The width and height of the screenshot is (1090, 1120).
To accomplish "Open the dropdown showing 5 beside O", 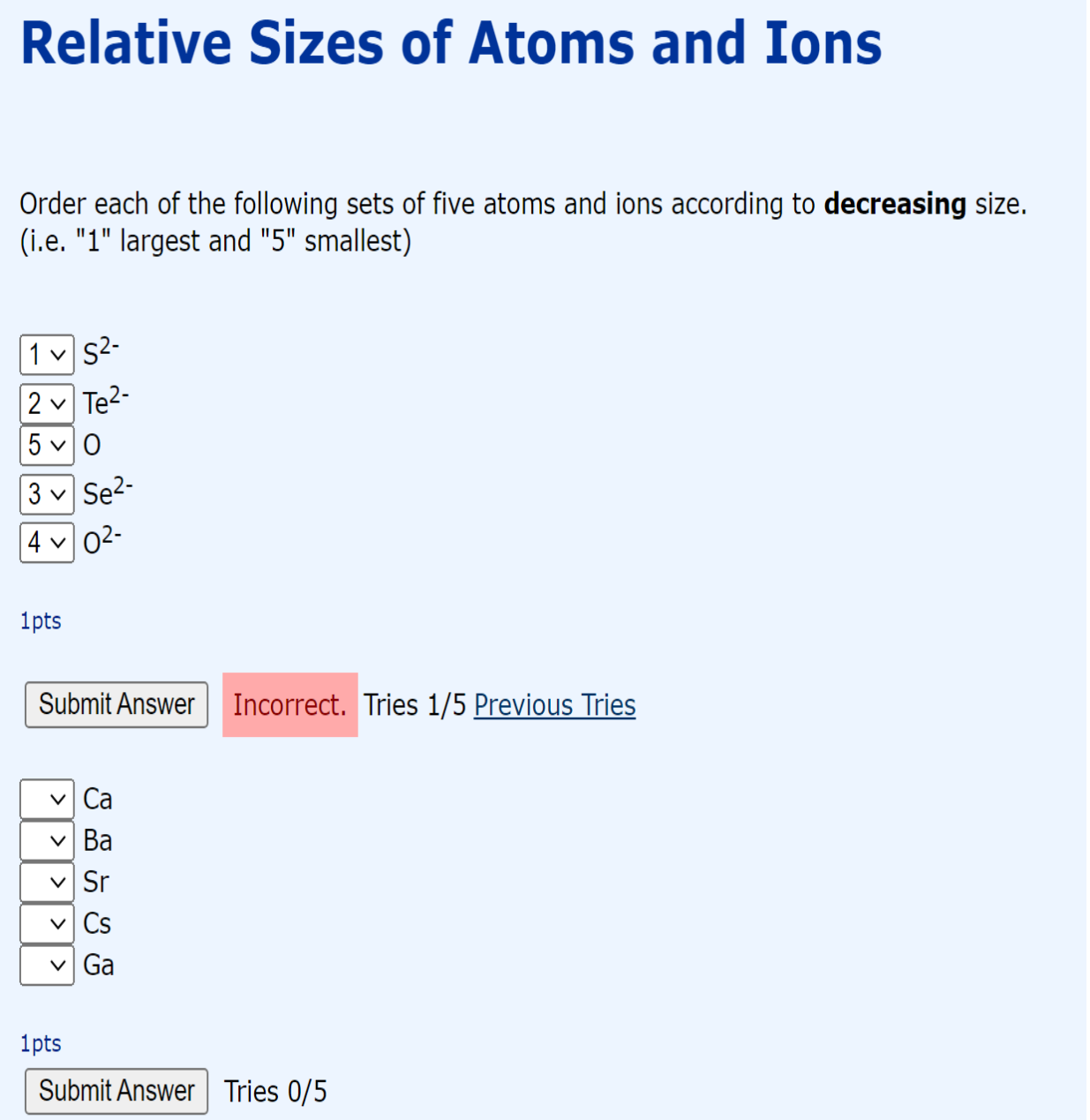I will point(46,446).
